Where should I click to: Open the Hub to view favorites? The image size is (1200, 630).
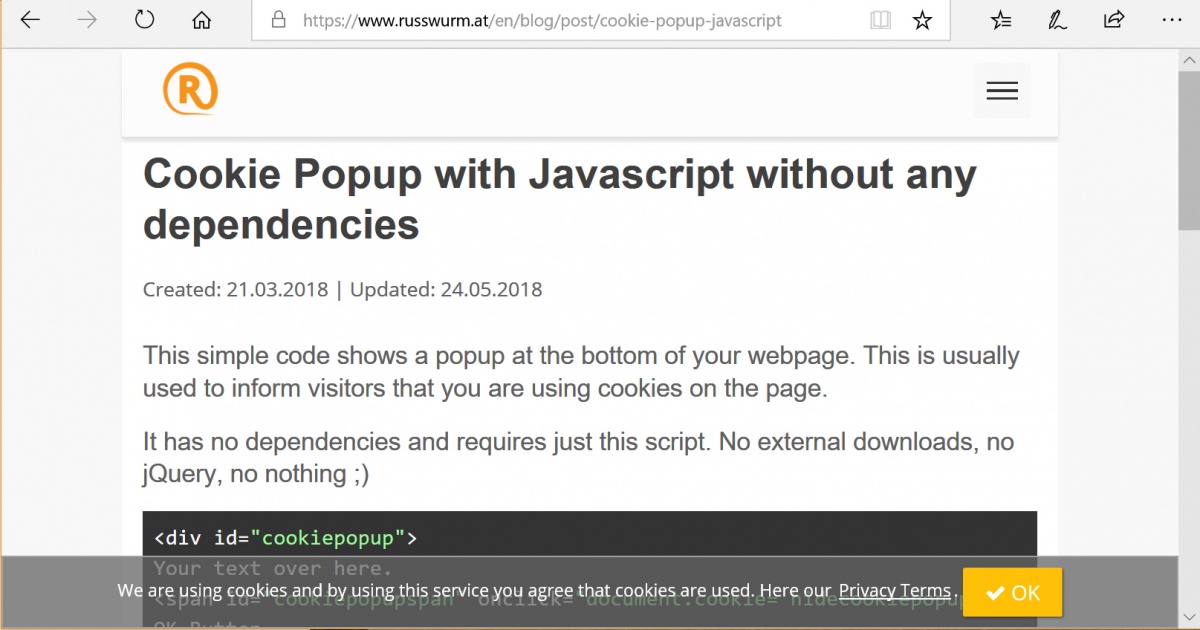[x=1000, y=20]
